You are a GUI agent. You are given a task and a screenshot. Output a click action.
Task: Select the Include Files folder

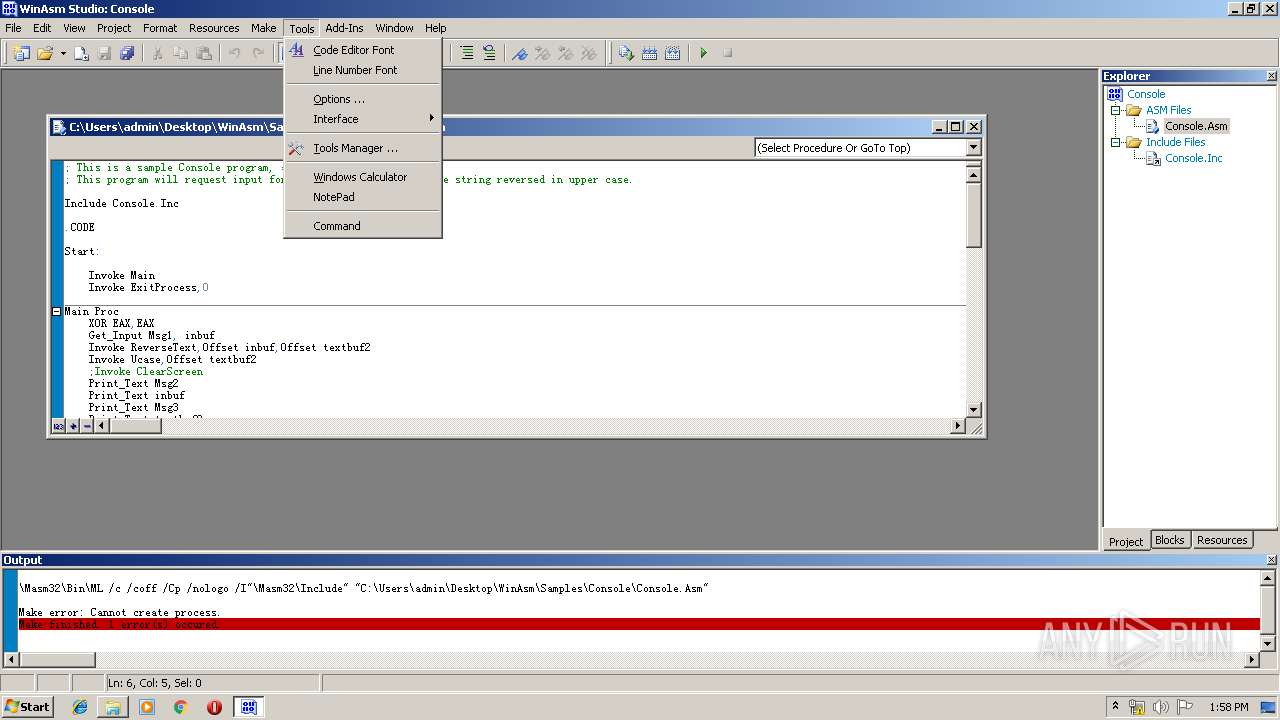click(x=1175, y=142)
